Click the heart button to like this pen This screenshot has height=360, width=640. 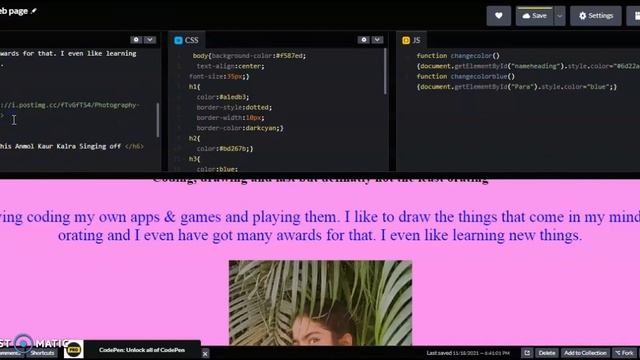coord(498,16)
